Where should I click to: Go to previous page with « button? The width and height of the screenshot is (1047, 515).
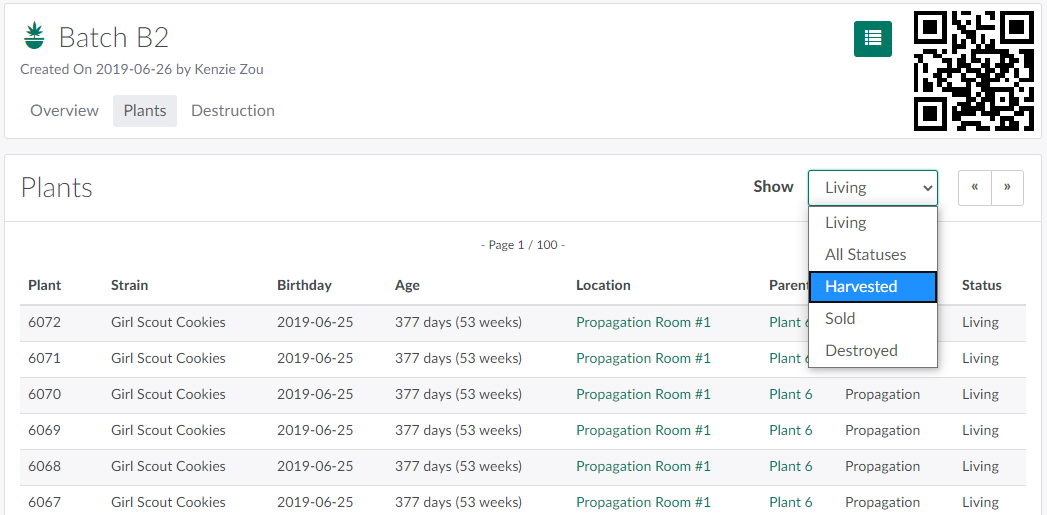975,187
